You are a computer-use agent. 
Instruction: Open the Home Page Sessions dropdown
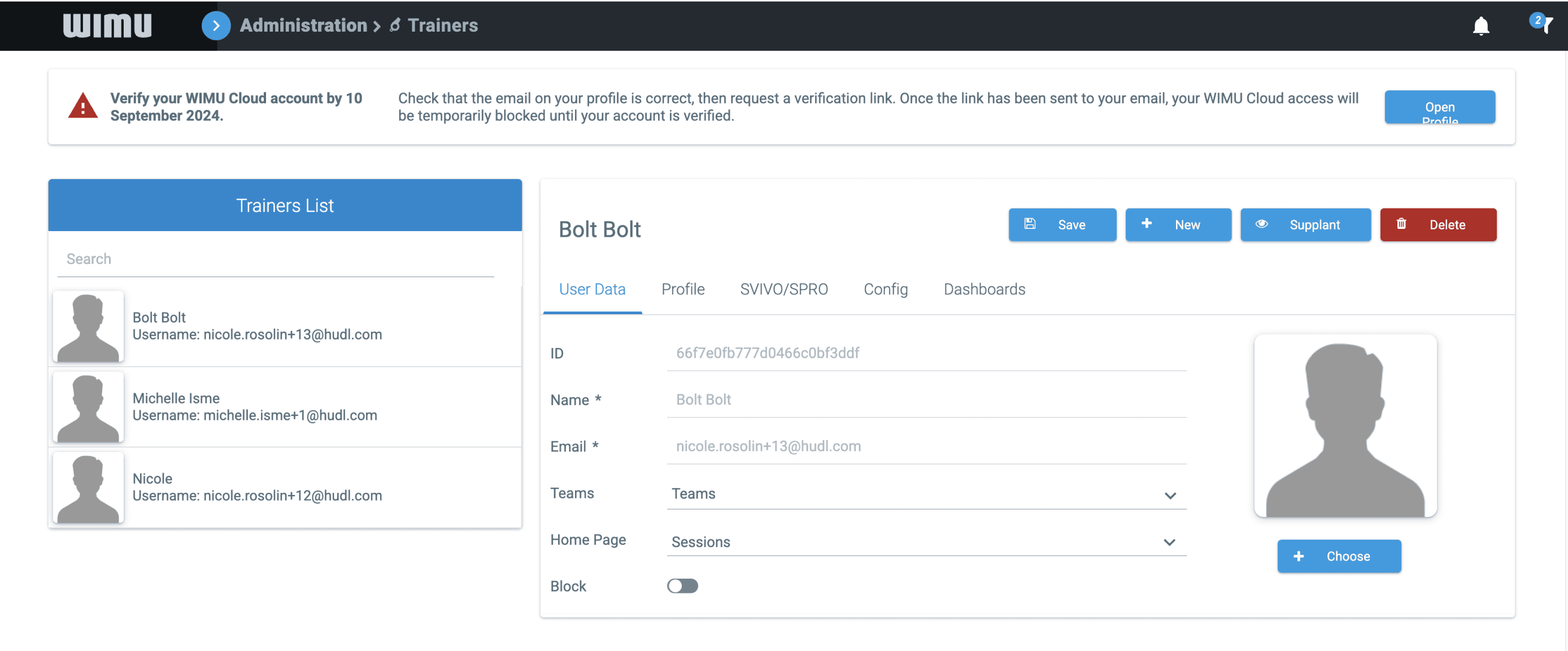(x=926, y=541)
